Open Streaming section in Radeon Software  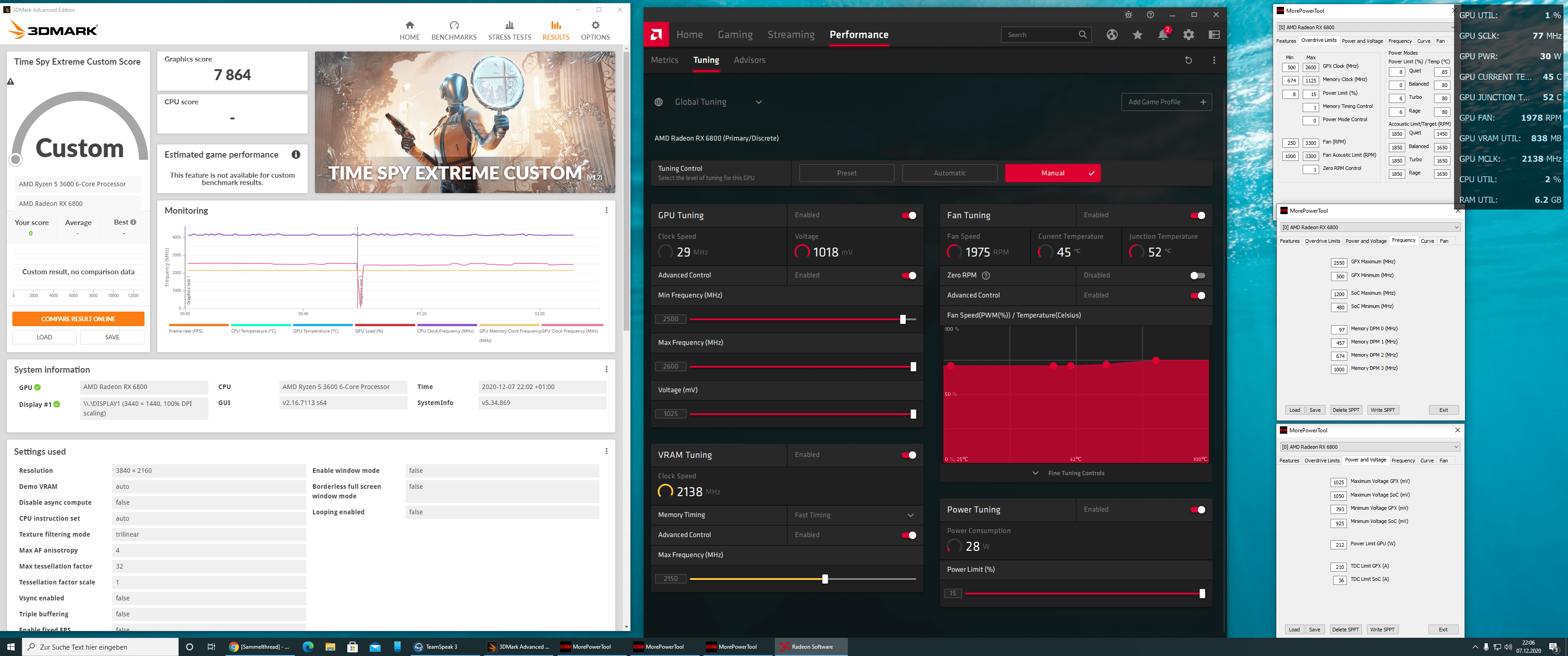(791, 35)
